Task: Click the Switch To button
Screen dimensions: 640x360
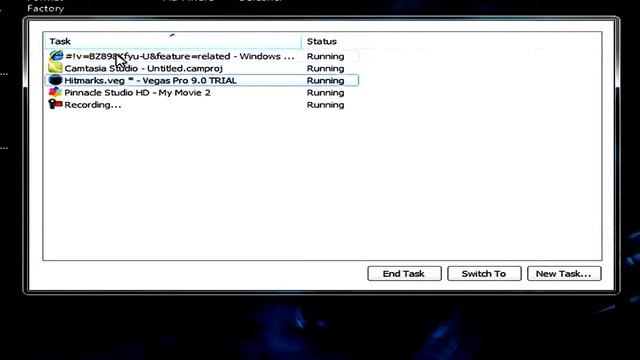Action: point(484,273)
